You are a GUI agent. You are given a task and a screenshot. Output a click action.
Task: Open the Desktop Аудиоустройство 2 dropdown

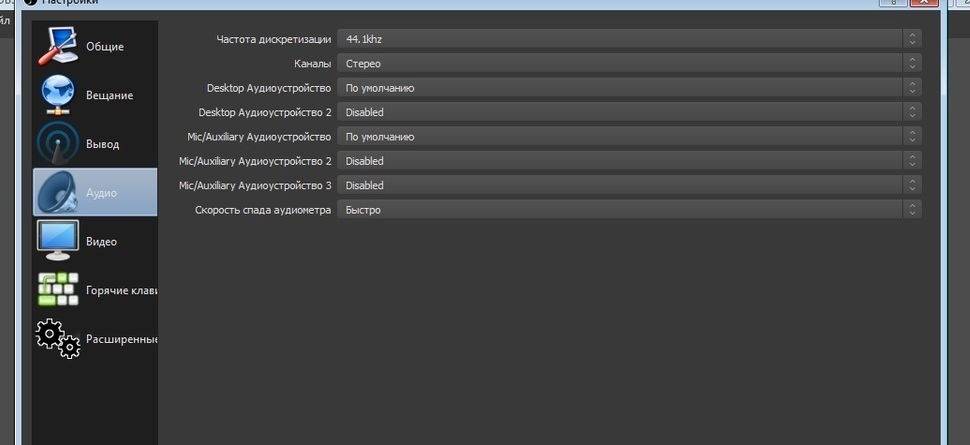(x=628, y=112)
